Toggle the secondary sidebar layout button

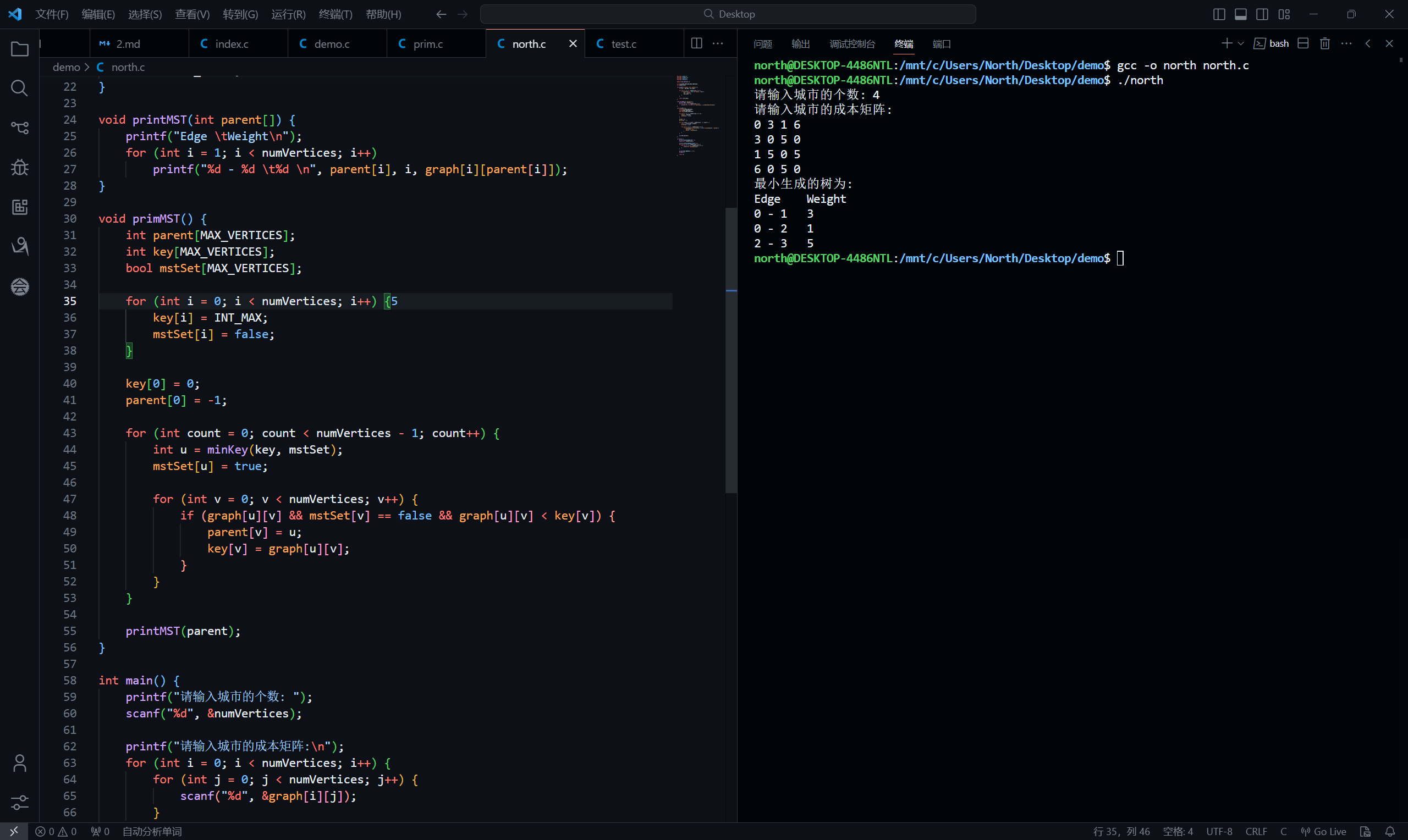[1262, 14]
